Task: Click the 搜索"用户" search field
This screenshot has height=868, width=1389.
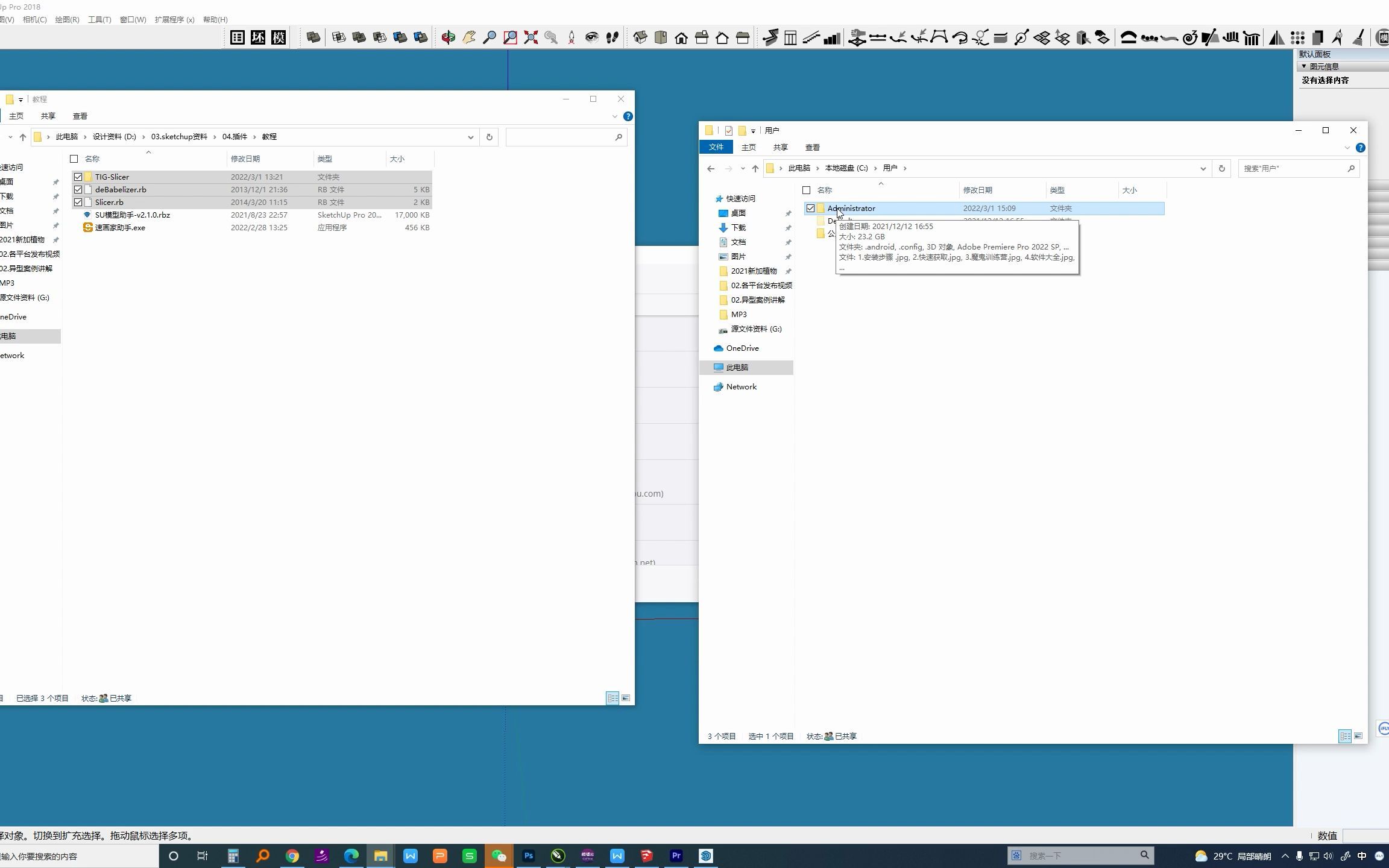Action: (x=1290, y=168)
